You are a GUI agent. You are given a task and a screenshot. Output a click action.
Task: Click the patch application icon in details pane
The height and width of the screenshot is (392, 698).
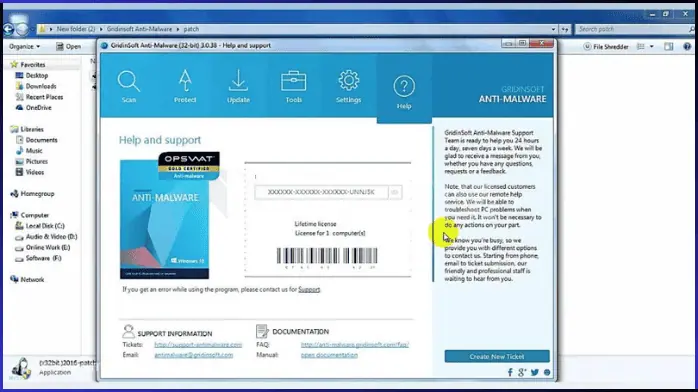pyautogui.click(x=21, y=369)
